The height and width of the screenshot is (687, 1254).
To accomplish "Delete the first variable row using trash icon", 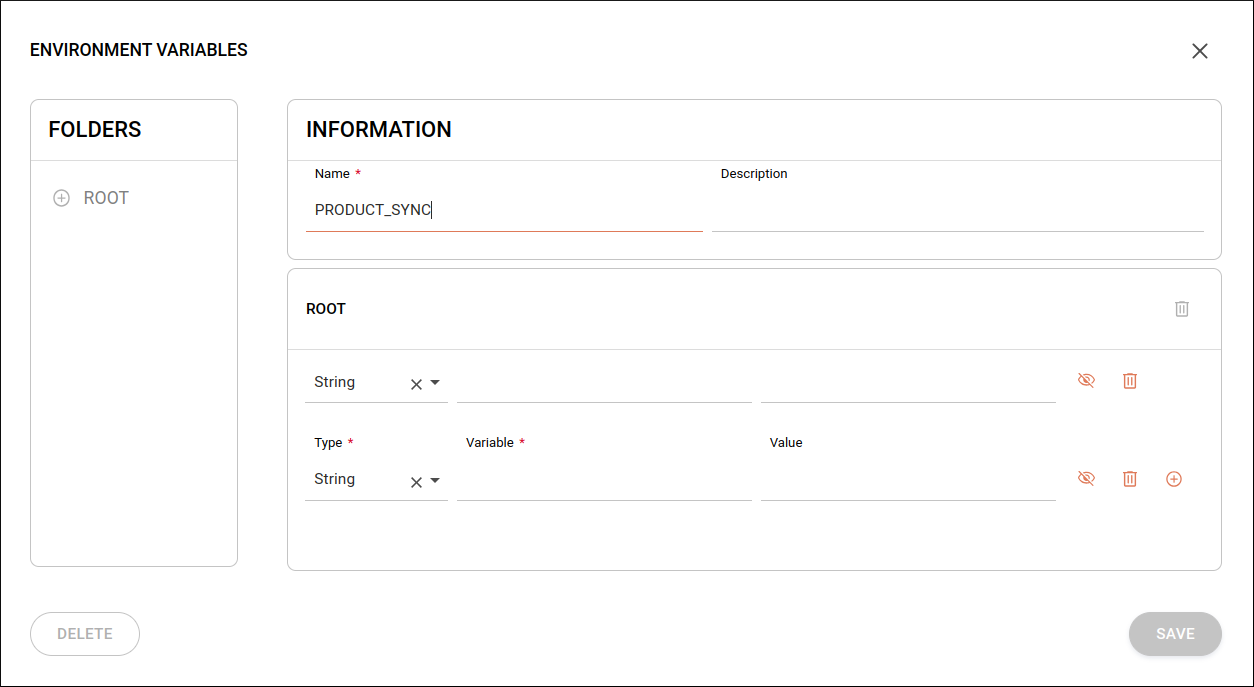I will coord(1130,381).
